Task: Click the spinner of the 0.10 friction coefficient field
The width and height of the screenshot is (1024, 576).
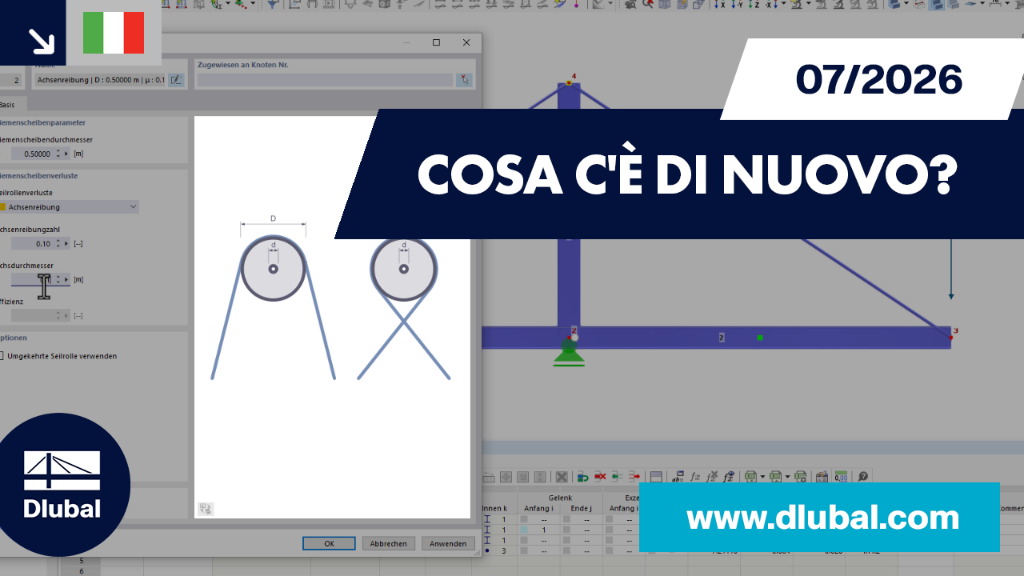Action: (58, 244)
